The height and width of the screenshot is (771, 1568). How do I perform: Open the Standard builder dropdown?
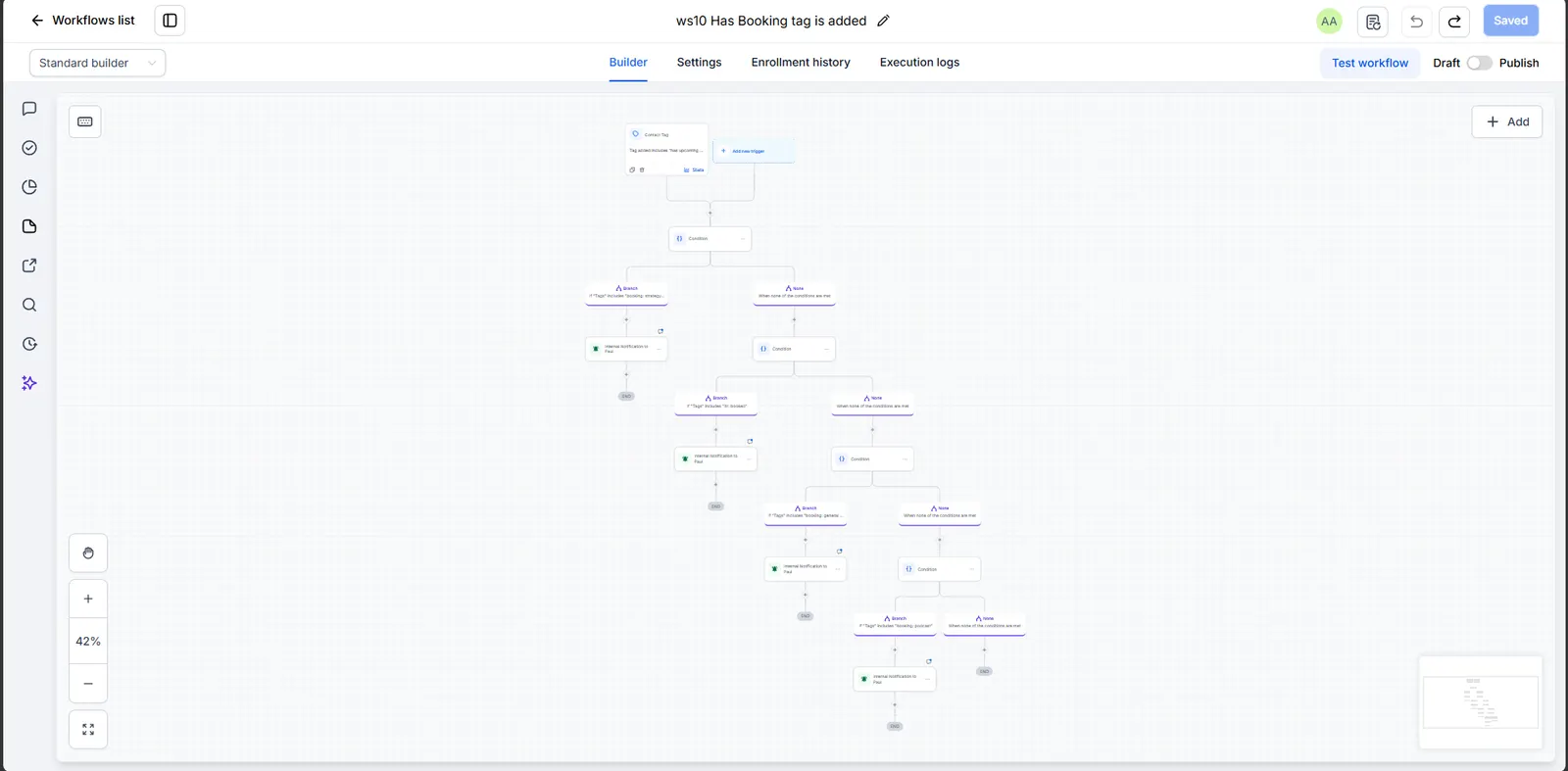click(97, 63)
